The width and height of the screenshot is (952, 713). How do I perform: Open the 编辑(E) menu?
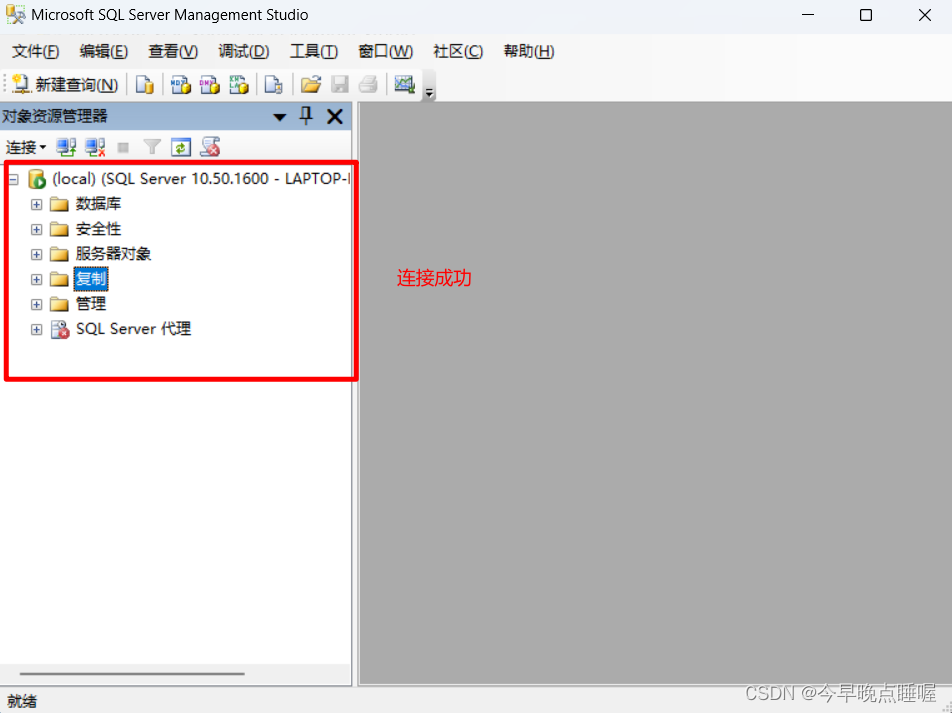(x=104, y=52)
